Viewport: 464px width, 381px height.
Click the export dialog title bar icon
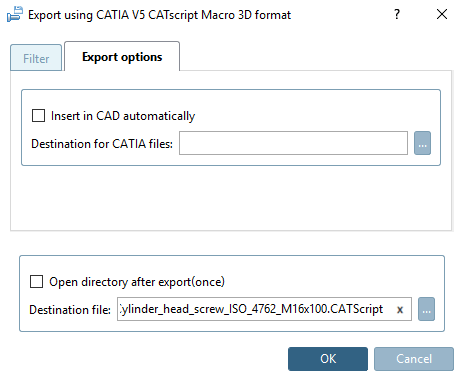point(15,14)
